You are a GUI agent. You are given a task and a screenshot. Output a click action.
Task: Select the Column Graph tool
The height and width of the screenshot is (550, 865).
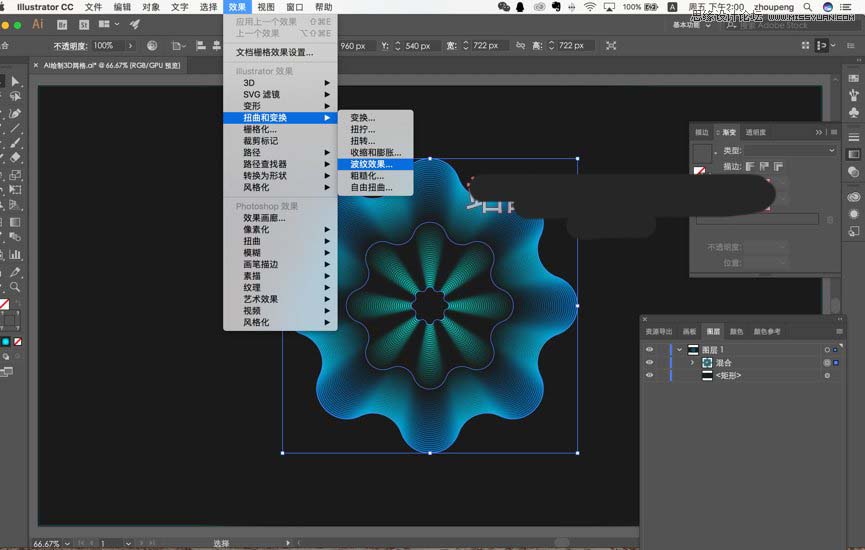(x=15, y=254)
